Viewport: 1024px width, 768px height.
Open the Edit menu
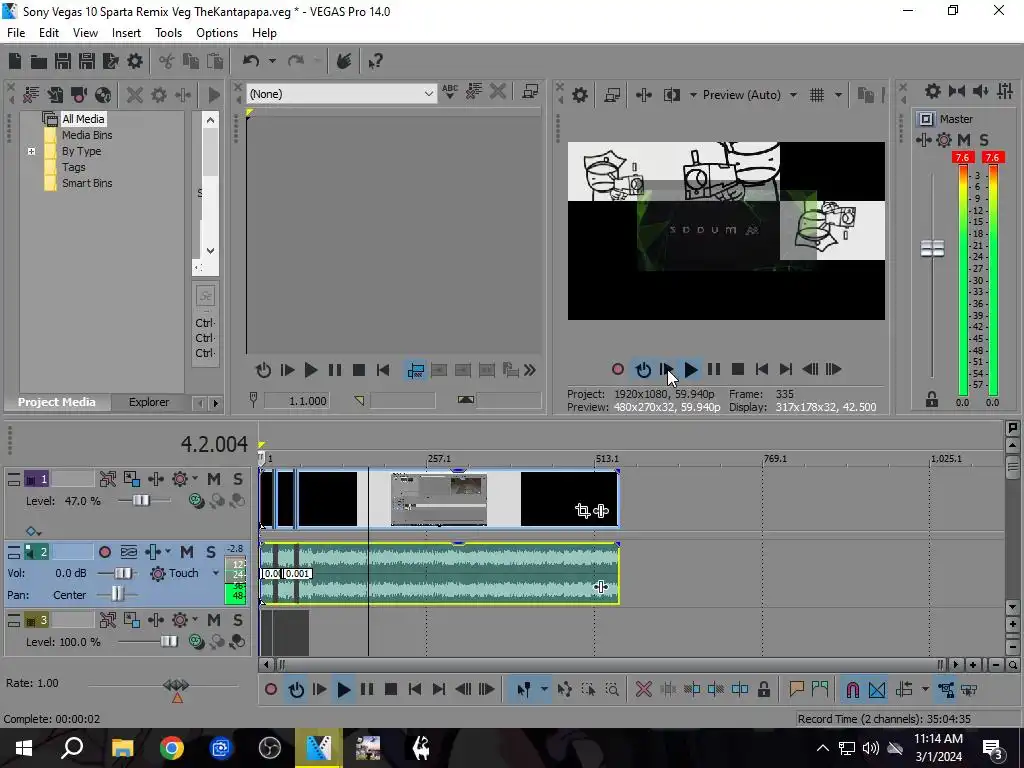(49, 33)
